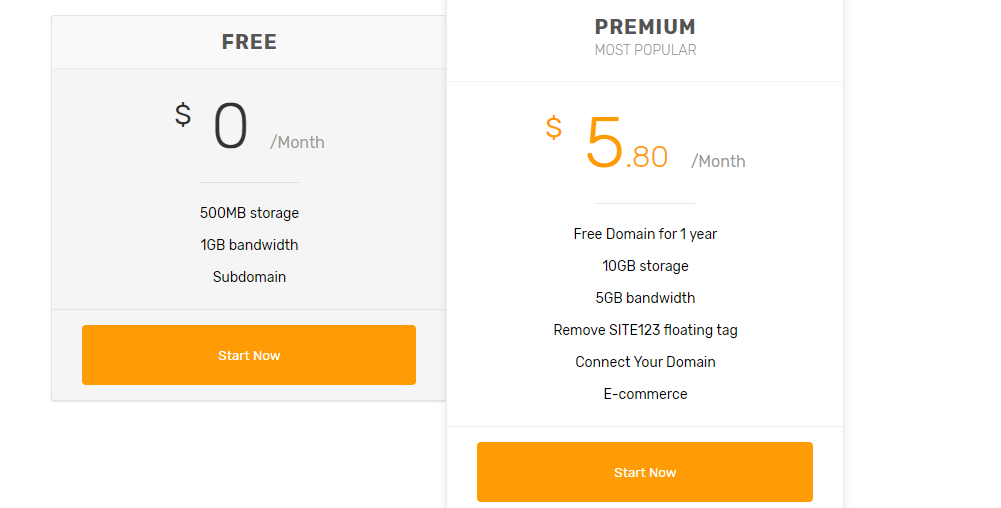
Task: Click the dark dollar sign in Free plan
Action: [x=183, y=115]
